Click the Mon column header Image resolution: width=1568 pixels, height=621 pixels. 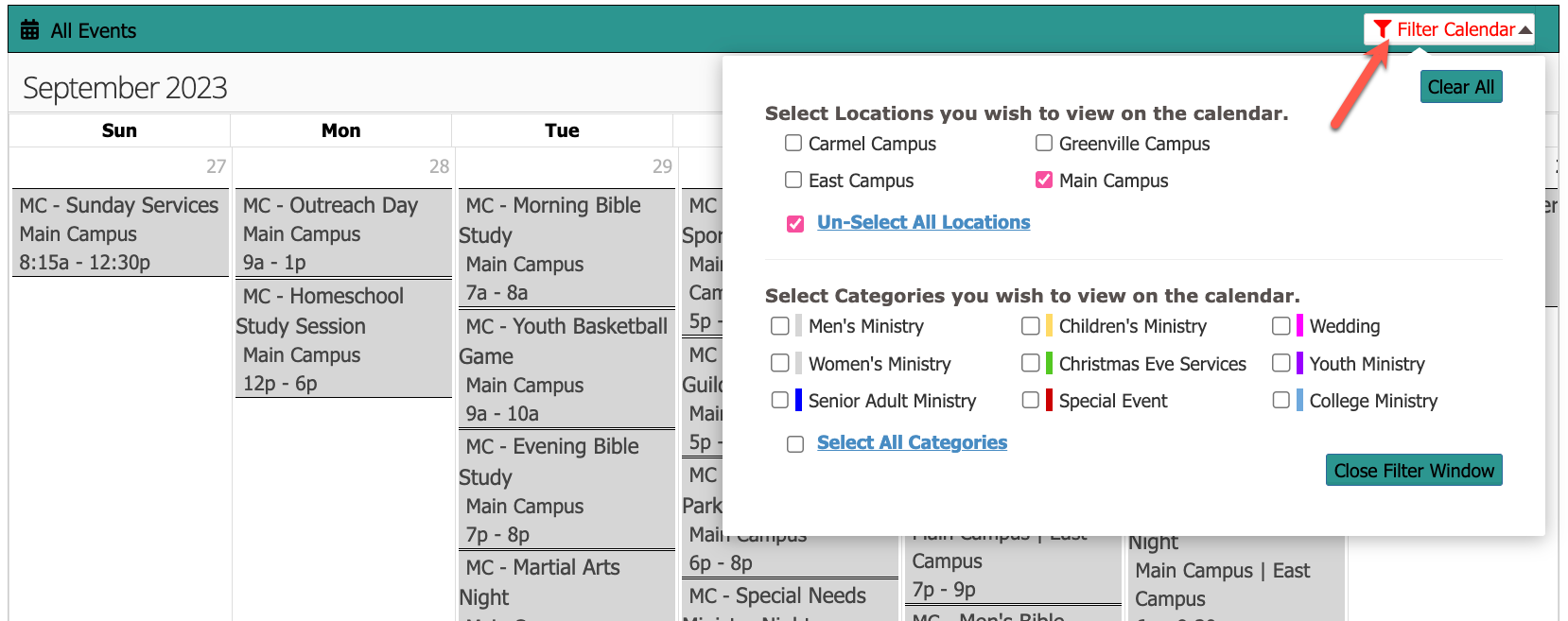(340, 130)
